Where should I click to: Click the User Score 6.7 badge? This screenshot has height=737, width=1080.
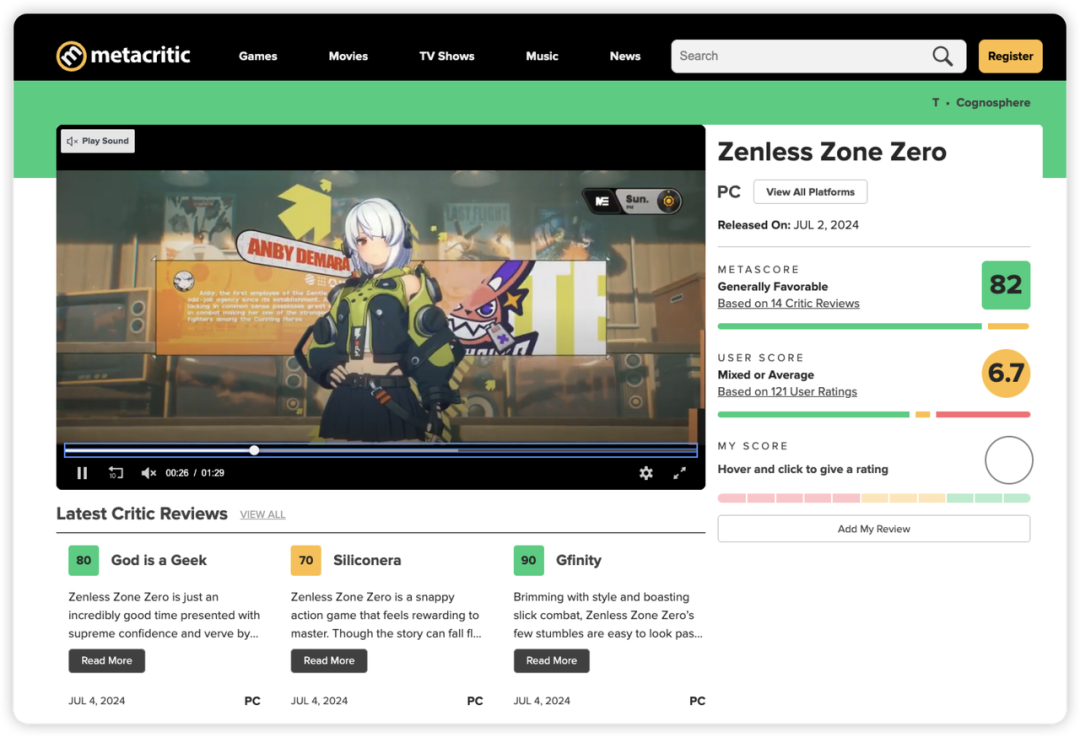(1006, 373)
